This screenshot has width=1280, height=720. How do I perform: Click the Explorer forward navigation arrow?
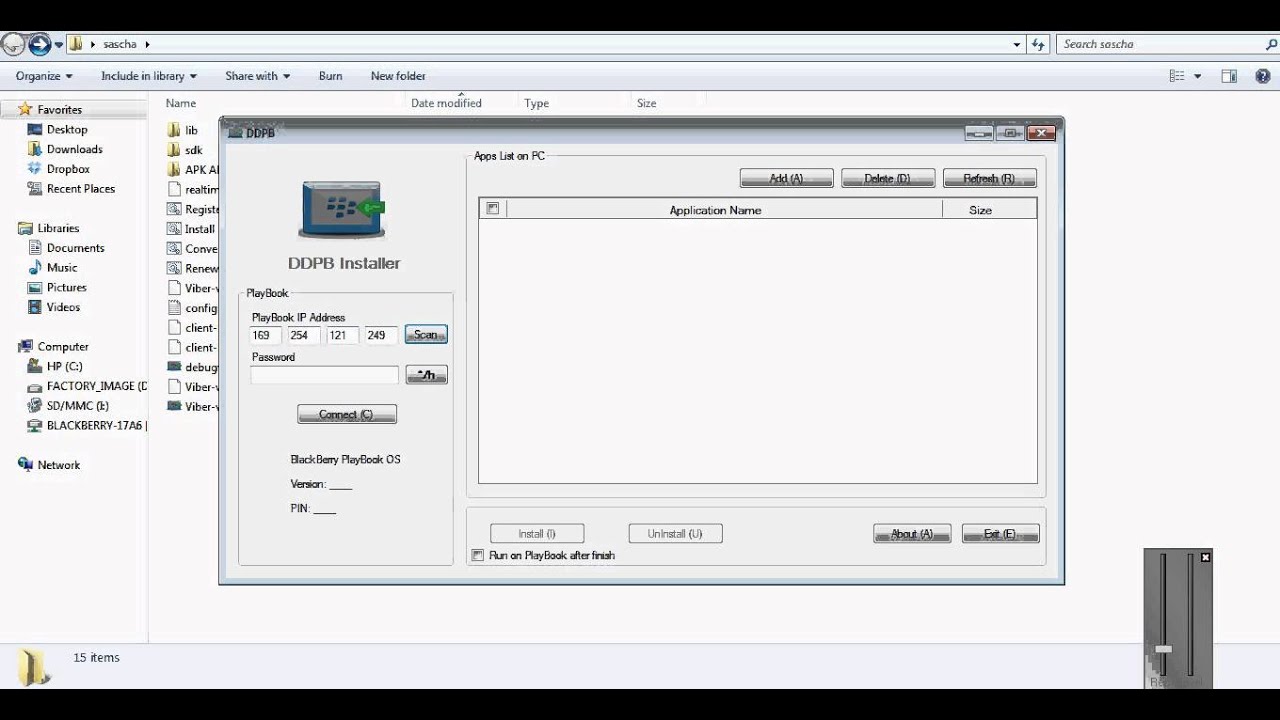(39, 44)
